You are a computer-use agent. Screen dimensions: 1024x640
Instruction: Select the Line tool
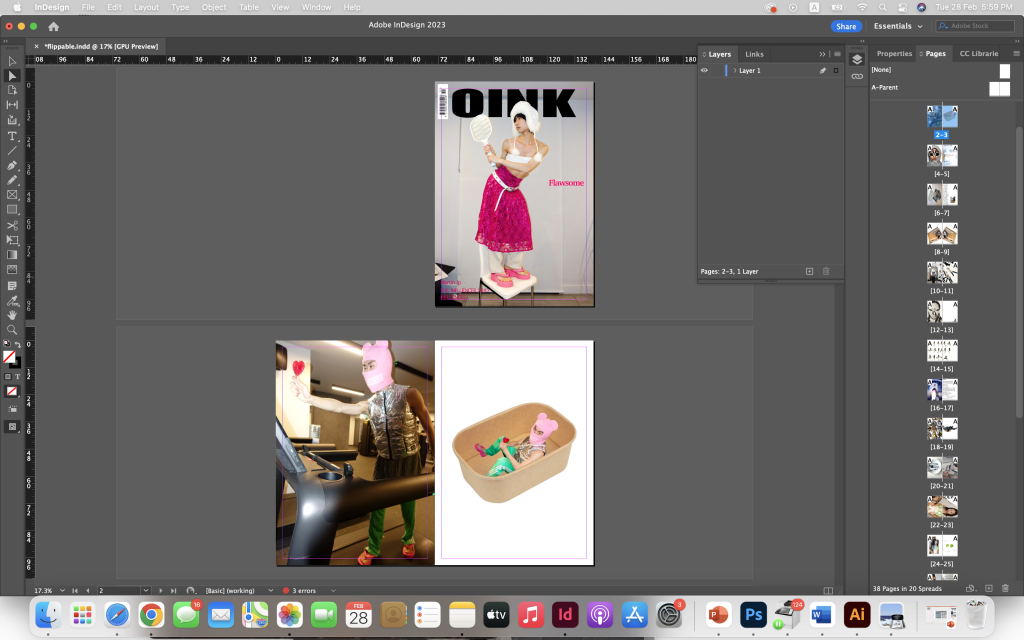12,151
